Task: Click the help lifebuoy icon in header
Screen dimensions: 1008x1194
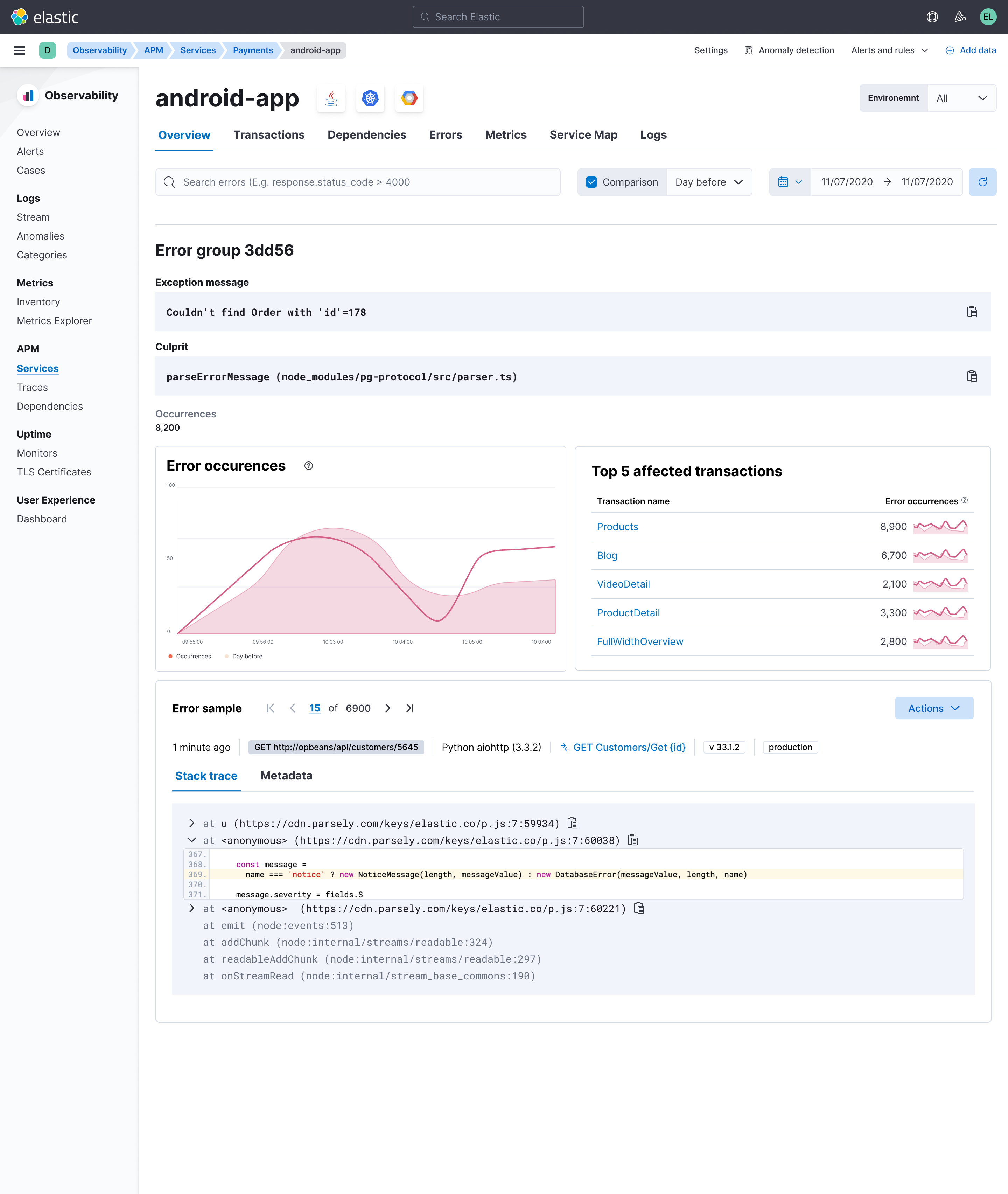Action: [x=932, y=16]
